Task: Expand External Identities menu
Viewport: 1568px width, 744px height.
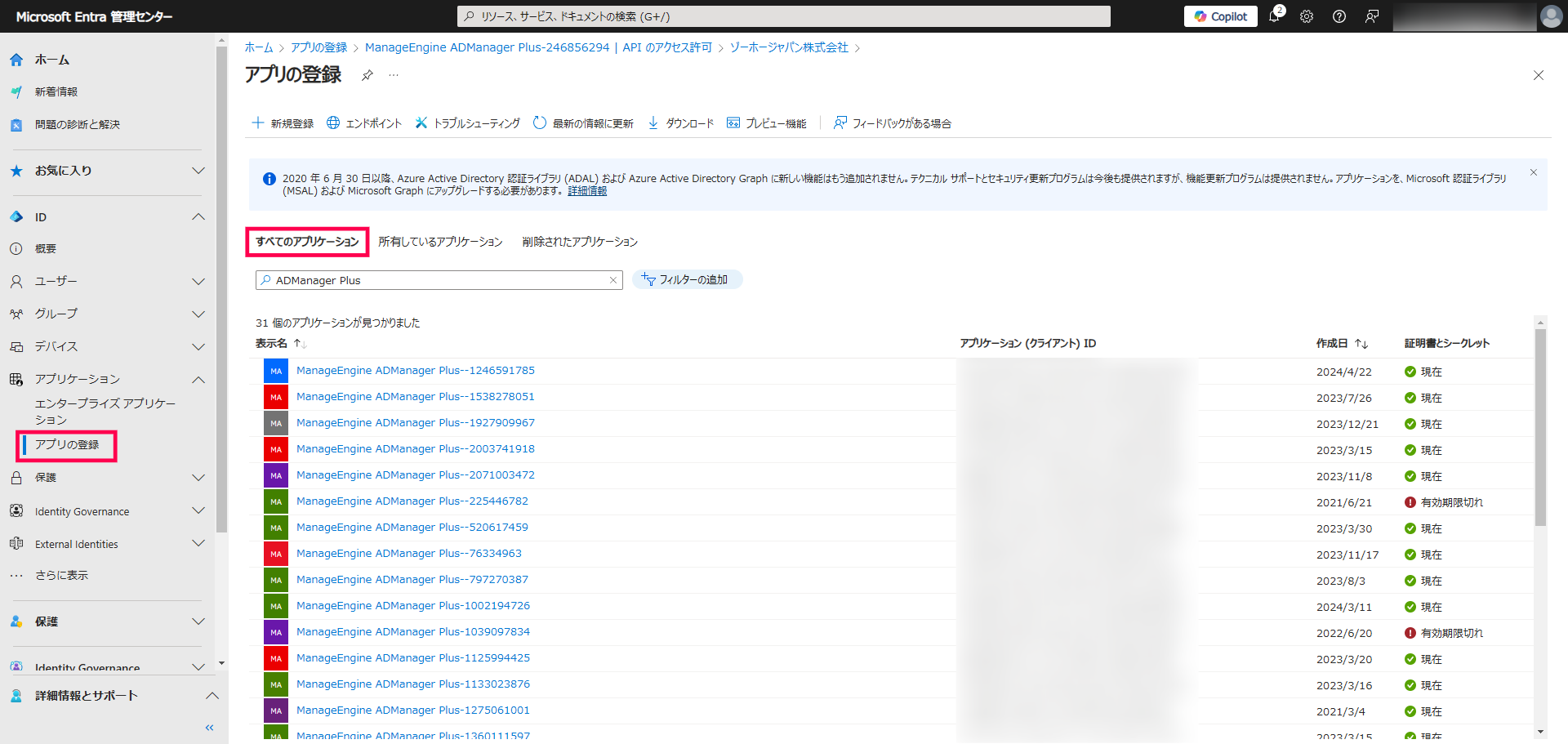Action: pos(198,544)
